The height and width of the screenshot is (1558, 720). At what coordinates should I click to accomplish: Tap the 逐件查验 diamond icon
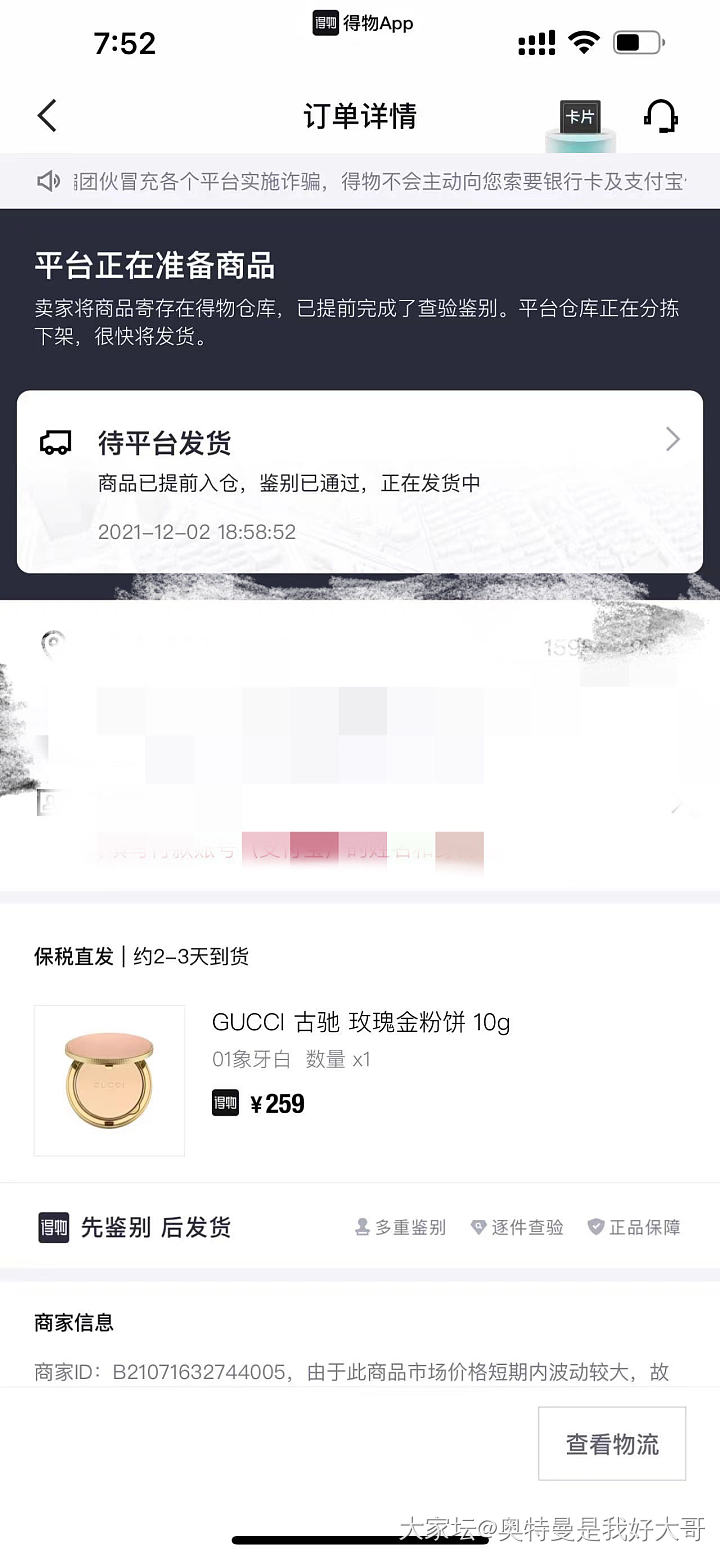[x=478, y=1227]
